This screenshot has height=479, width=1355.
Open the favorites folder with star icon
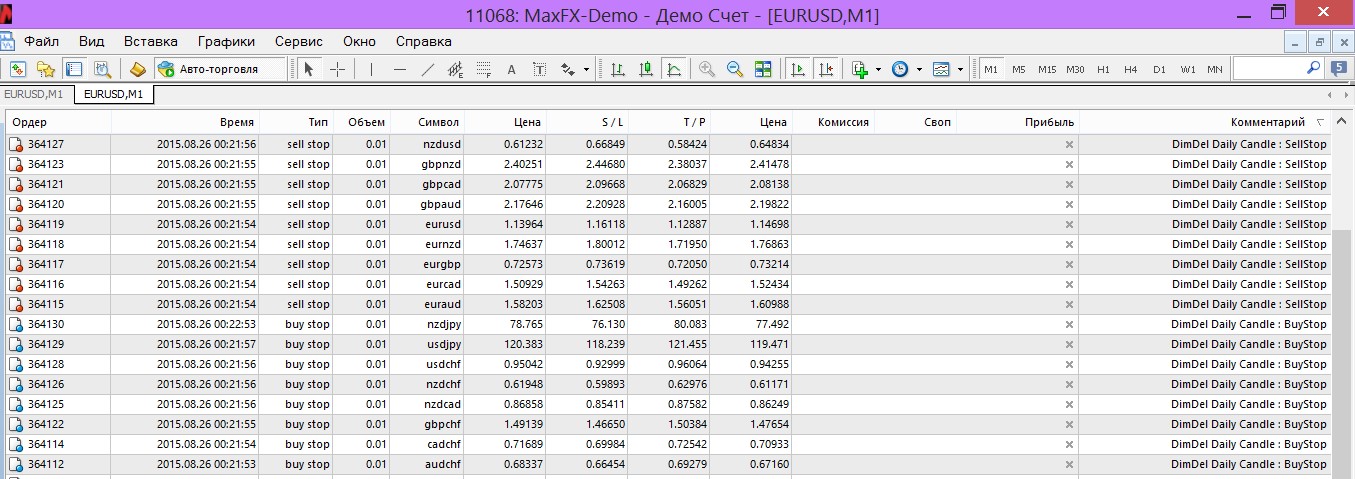tap(45, 69)
